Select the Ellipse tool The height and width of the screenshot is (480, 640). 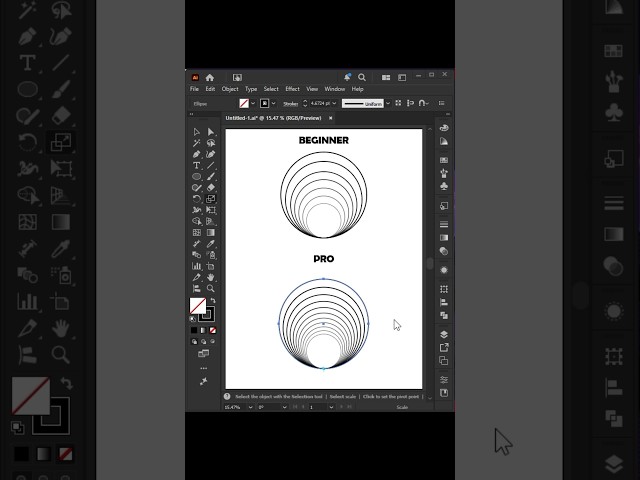pyautogui.click(x=196, y=176)
